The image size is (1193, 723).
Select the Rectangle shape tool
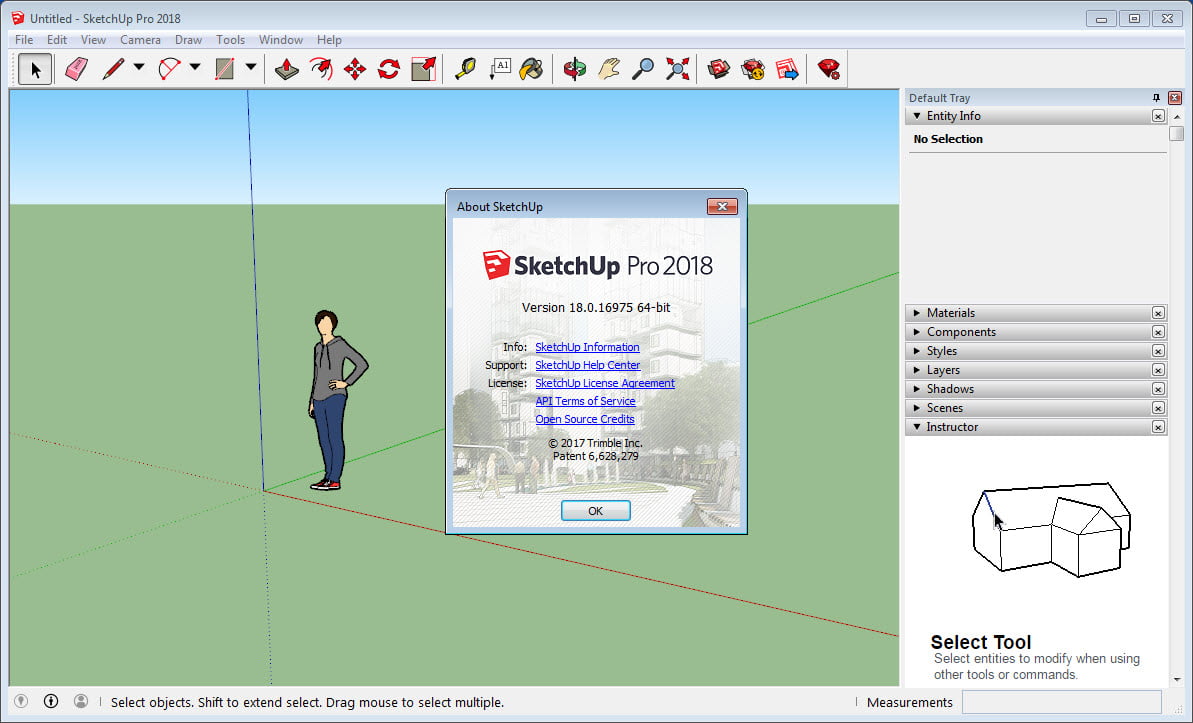(224, 69)
